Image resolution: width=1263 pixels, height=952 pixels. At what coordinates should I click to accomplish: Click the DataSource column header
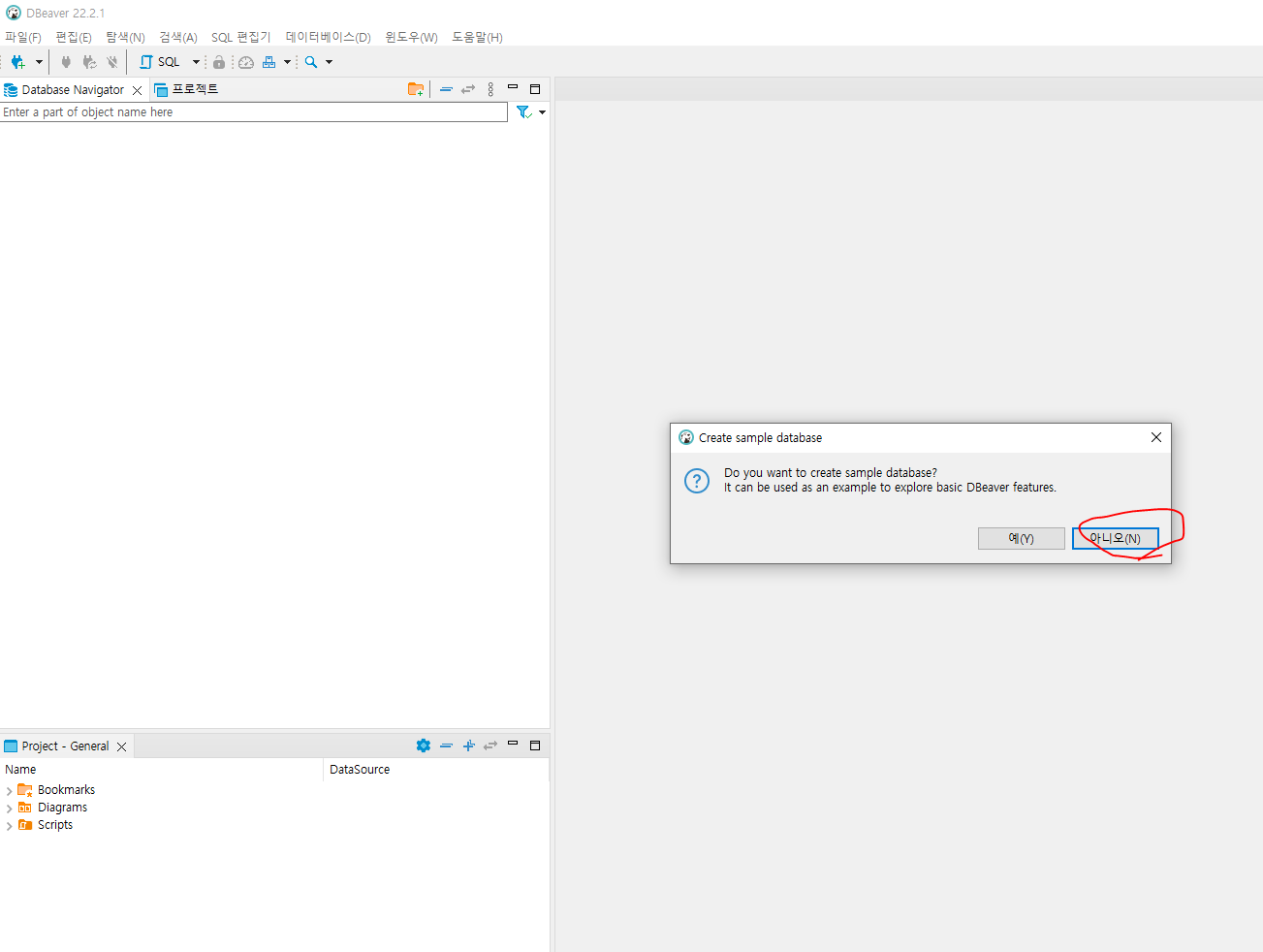tap(436, 770)
